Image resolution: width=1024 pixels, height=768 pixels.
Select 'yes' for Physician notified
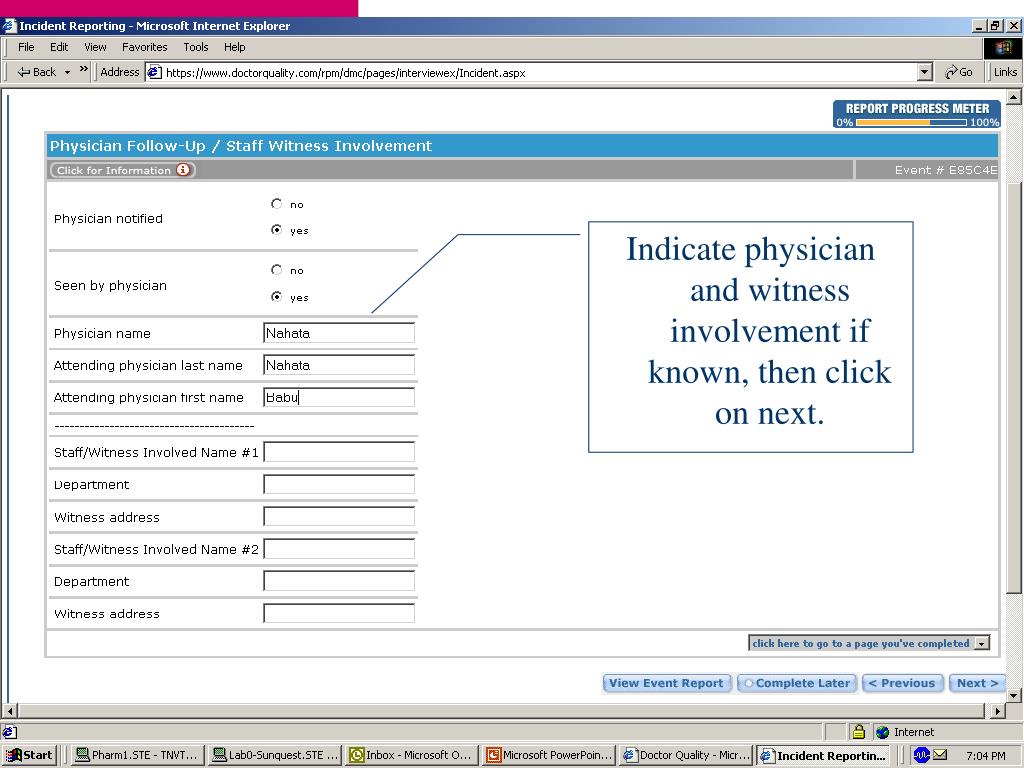[276, 230]
